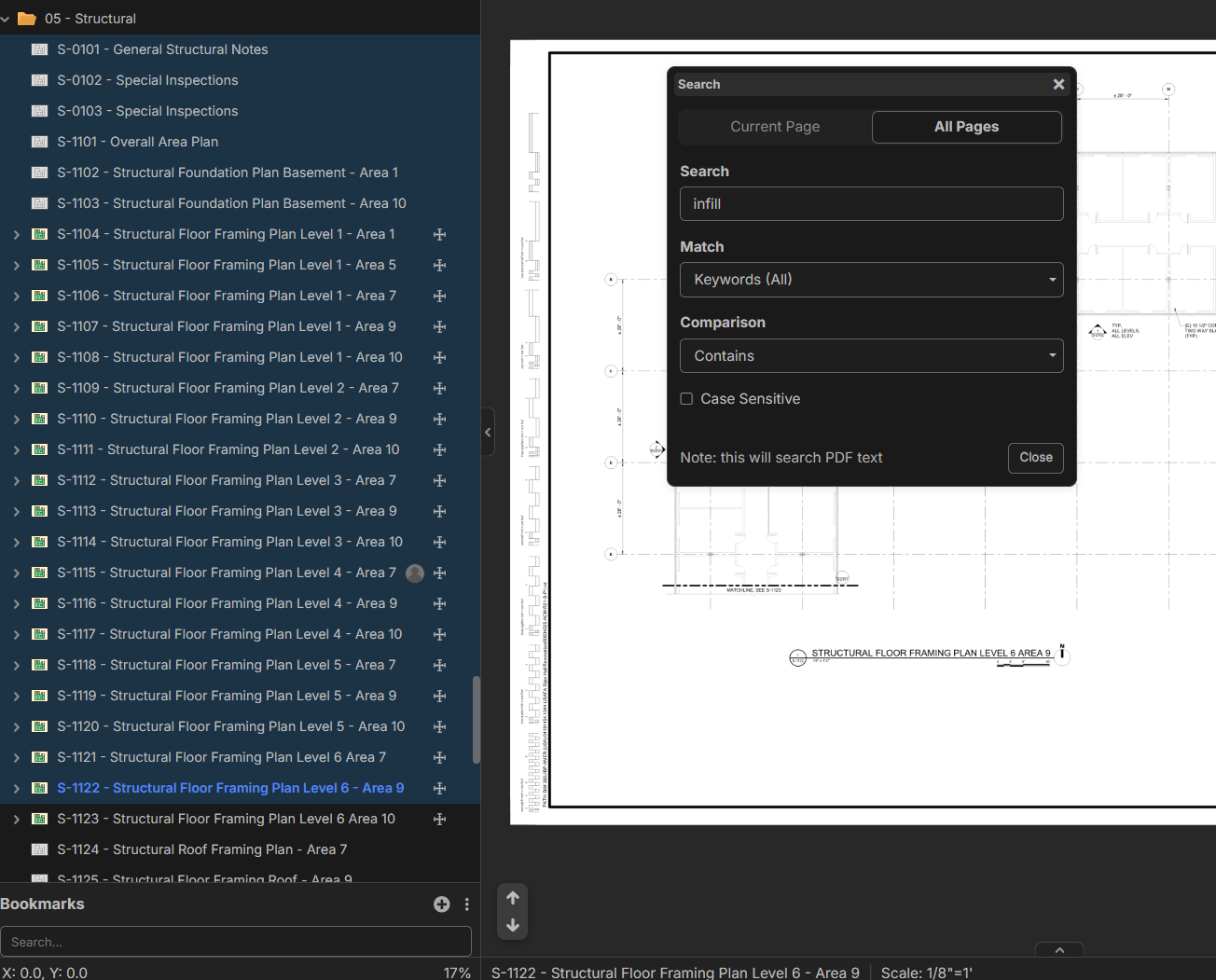Expand S-1110 Level 2 Area 9 item
Screen dimensions: 1216x980
click(x=16, y=419)
